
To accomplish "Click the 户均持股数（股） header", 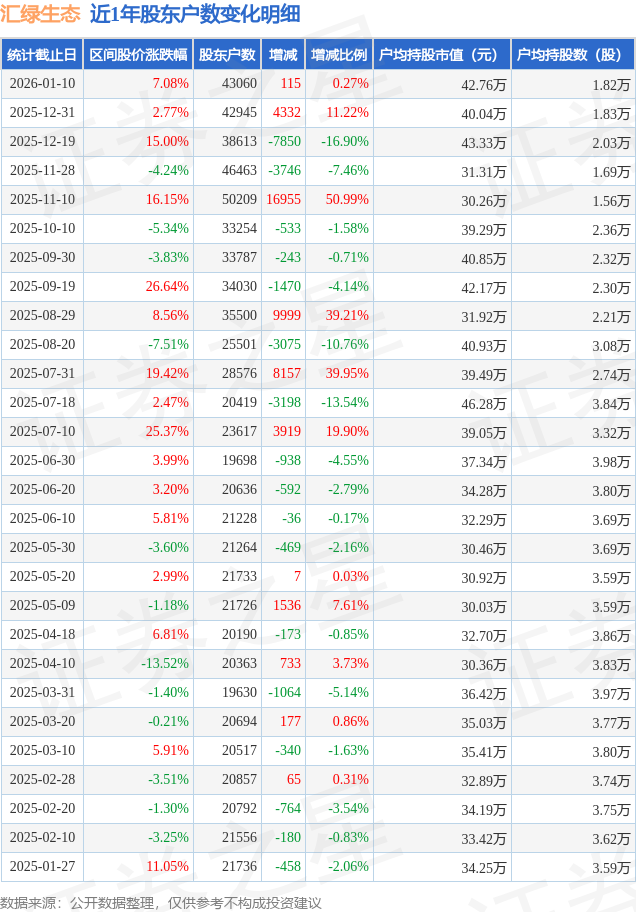I will [572, 55].
